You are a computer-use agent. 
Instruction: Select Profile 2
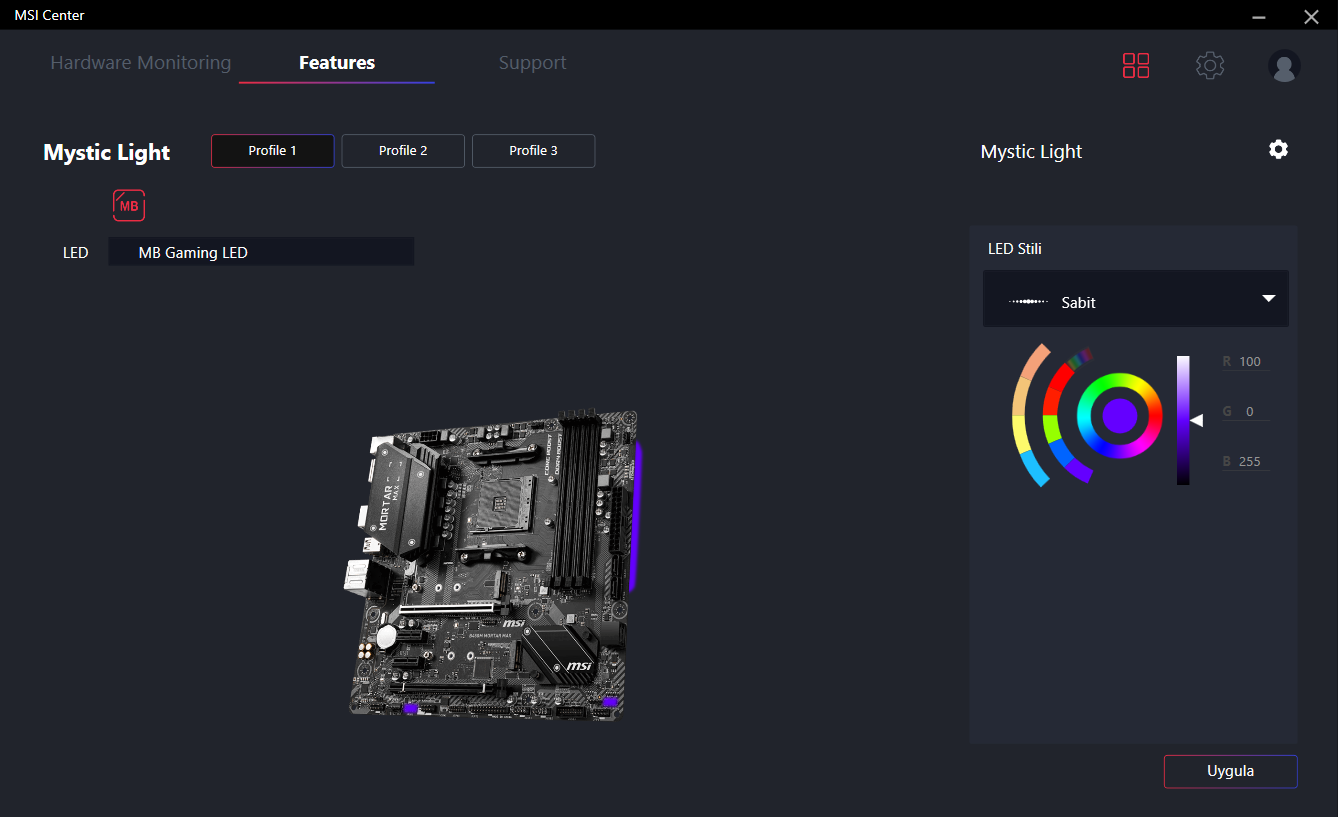pos(403,151)
